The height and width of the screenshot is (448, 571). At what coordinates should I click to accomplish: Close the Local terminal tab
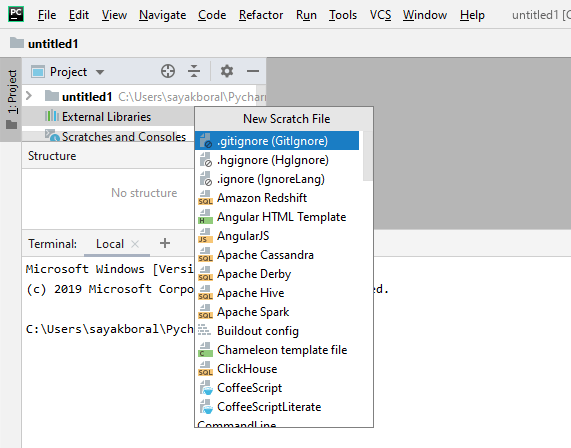[135, 244]
